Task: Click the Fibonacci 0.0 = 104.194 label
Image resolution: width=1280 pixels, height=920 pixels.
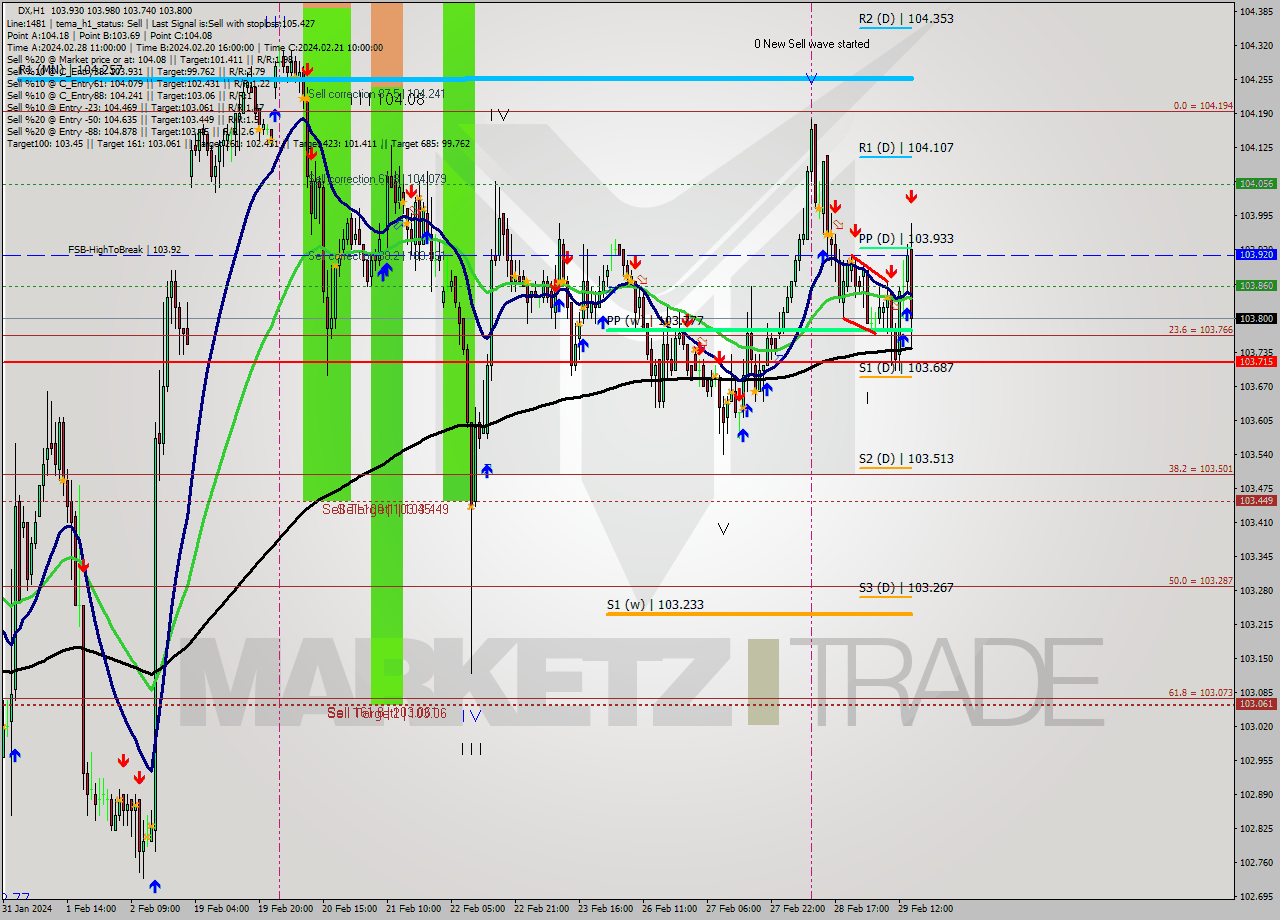Action: pos(1203,105)
